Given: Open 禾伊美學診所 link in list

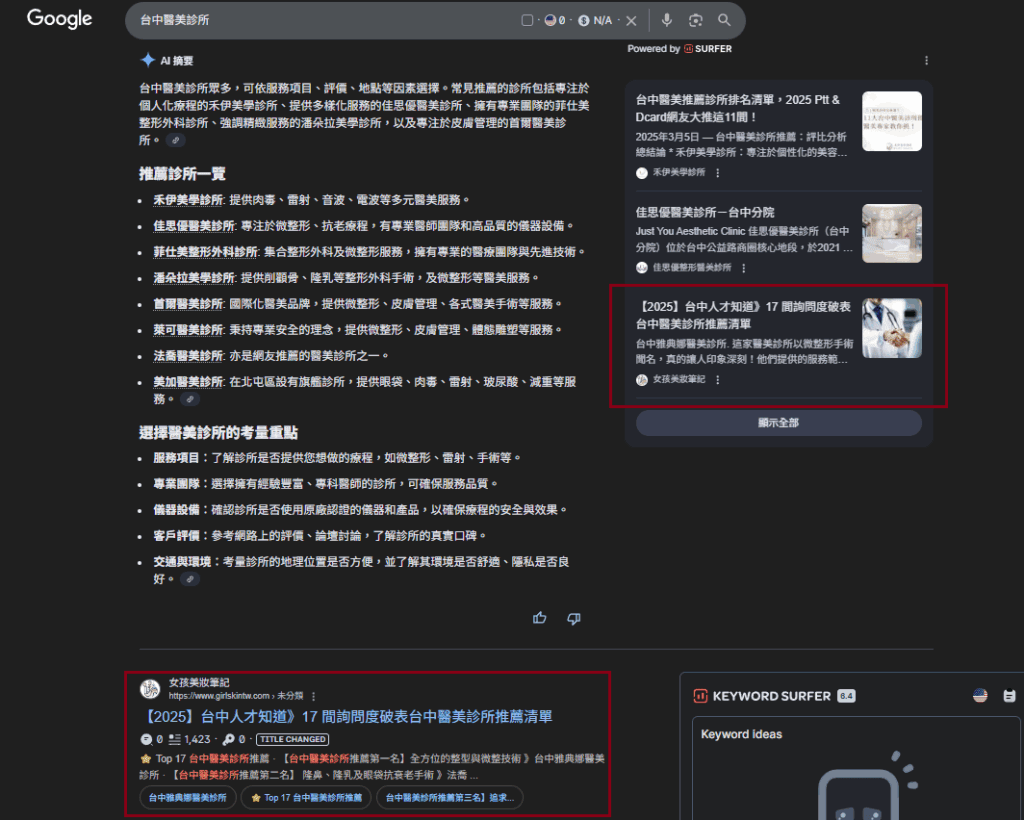Looking at the screenshot, I should (188, 200).
